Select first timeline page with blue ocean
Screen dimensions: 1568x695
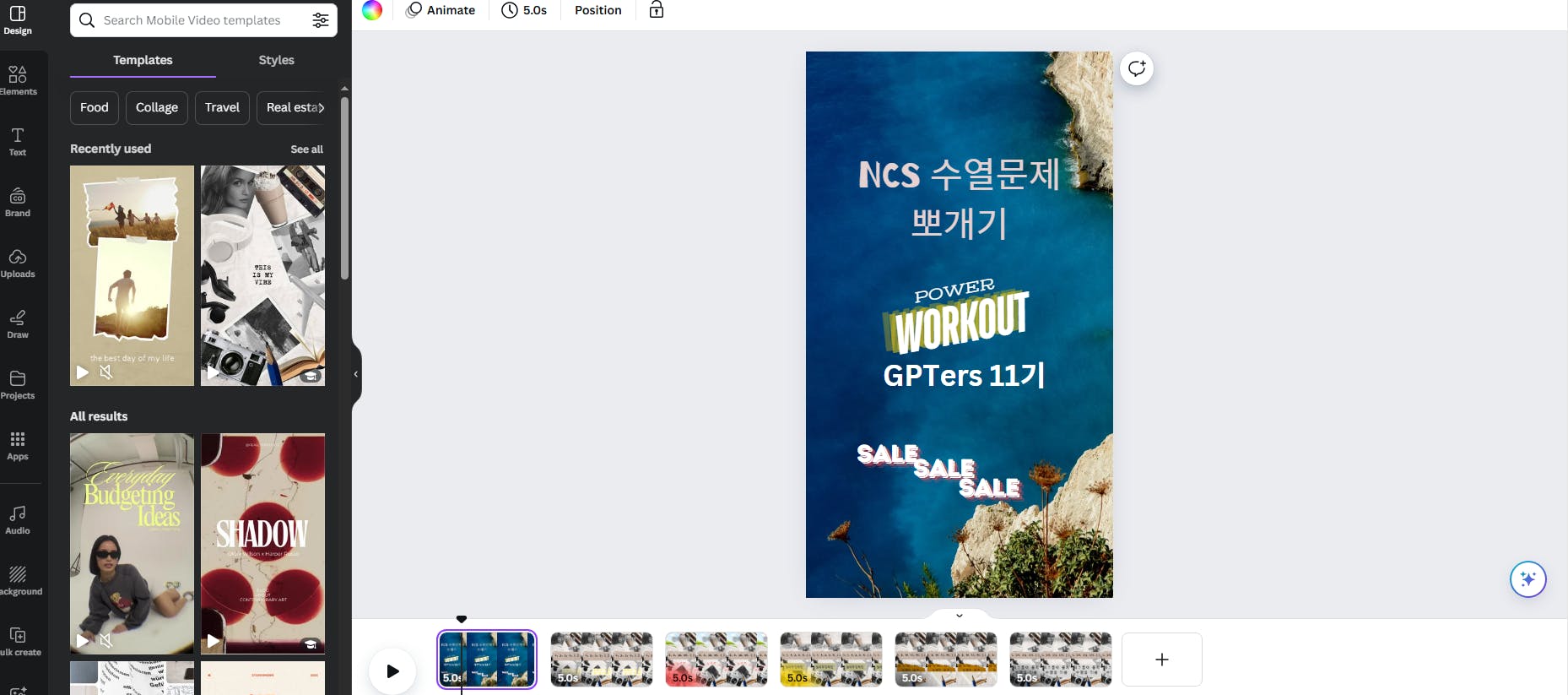tap(487, 660)
